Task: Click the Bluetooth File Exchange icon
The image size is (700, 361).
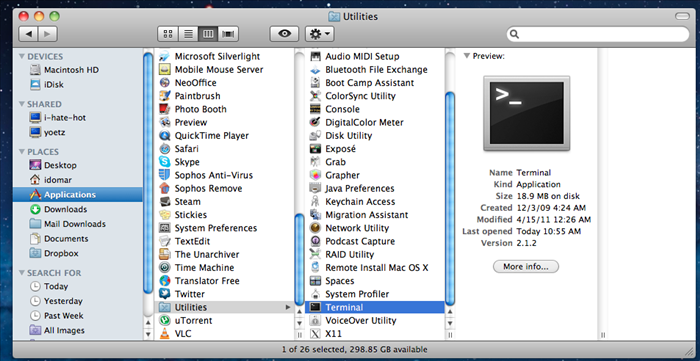Action: click(316, 70)
